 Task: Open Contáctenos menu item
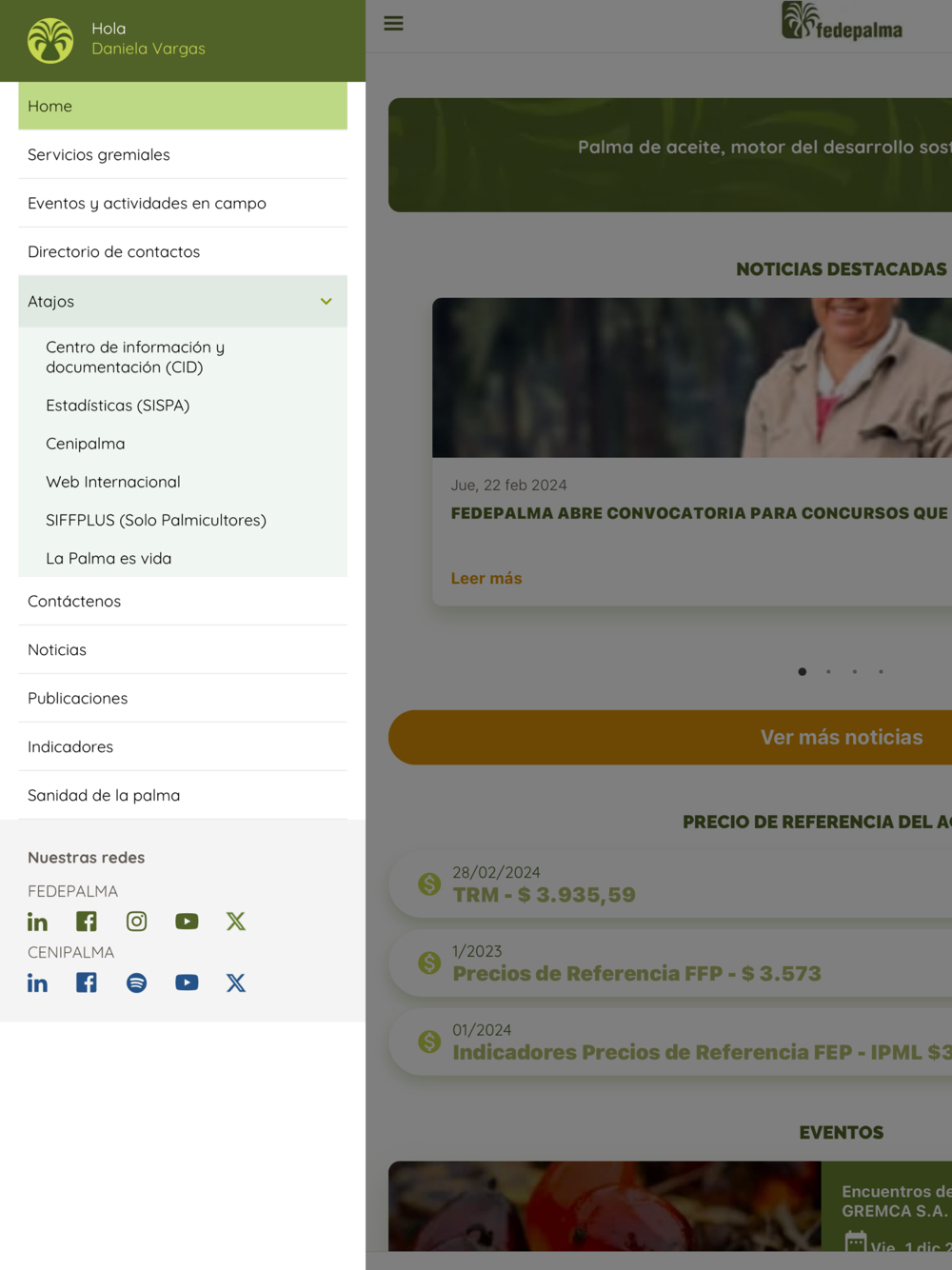point(183,601)
